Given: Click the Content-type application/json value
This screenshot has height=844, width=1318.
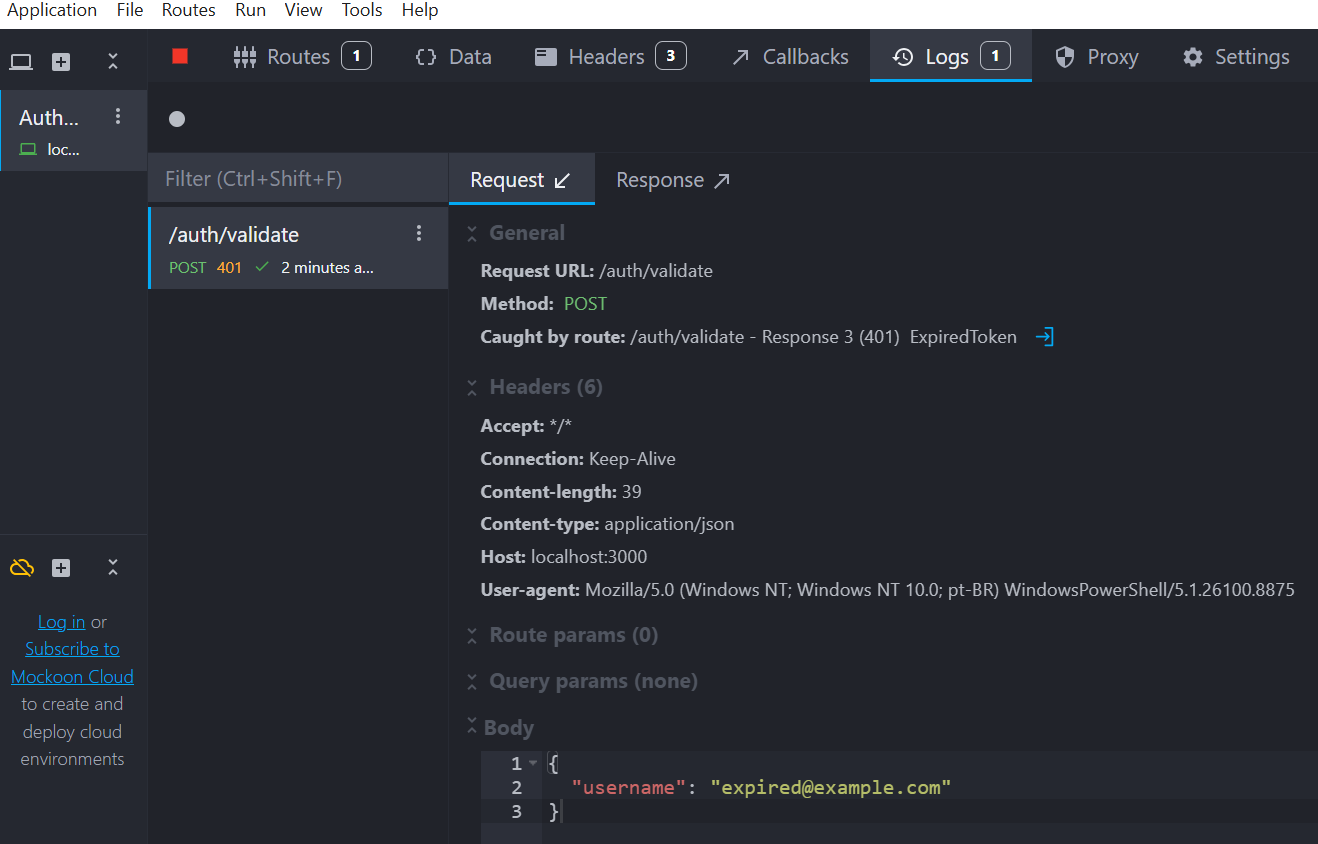Looking at the screenshot, I should 669,524.
